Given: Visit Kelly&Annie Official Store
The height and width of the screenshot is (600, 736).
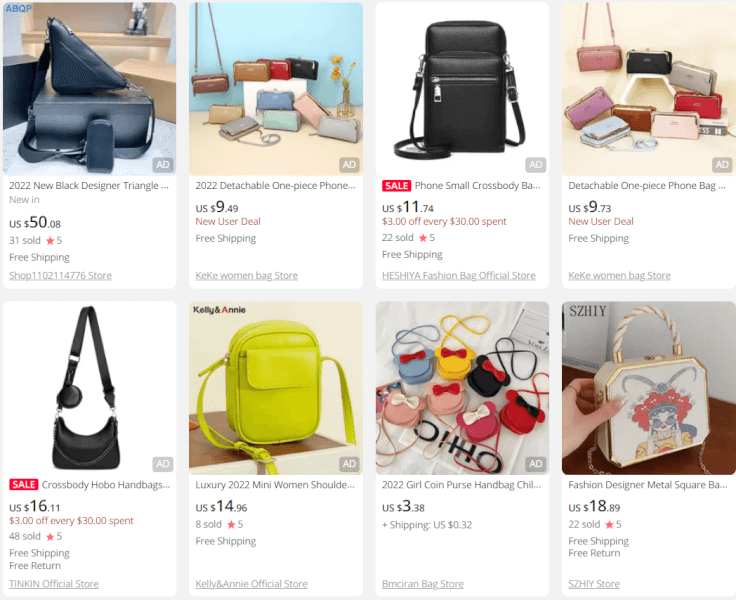Looking at the screenshot, I should pos(252,584).
